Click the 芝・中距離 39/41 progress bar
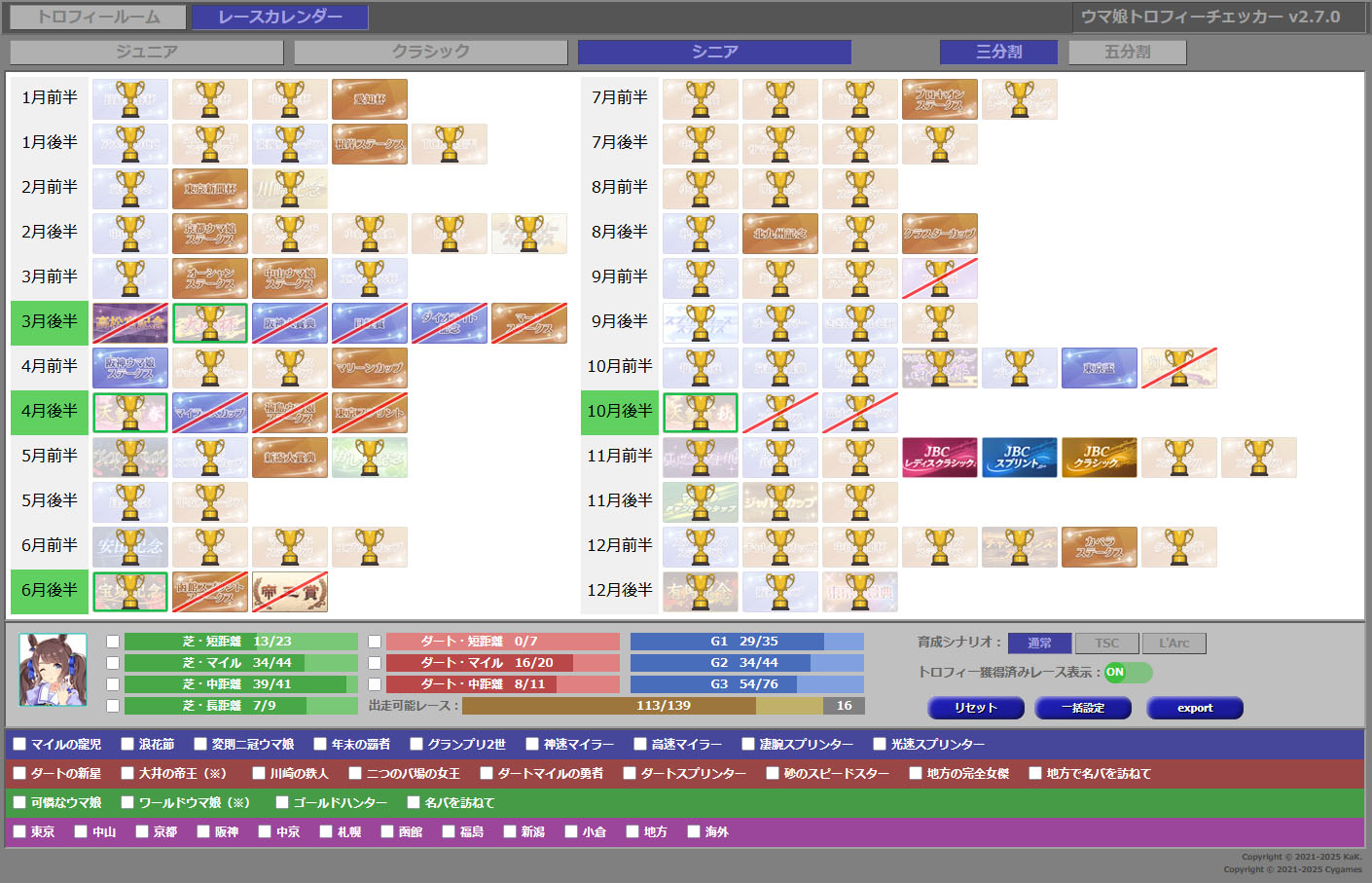Image resolution: width=1372 pixels, height=883 pixels. coord(241,684)
